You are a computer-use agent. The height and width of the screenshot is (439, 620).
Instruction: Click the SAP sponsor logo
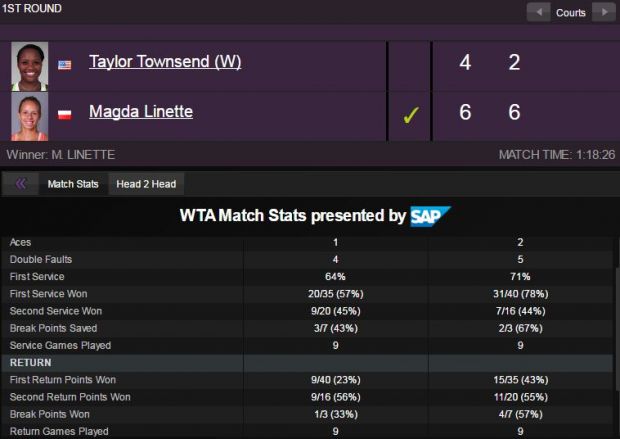(x=430, y=216)
